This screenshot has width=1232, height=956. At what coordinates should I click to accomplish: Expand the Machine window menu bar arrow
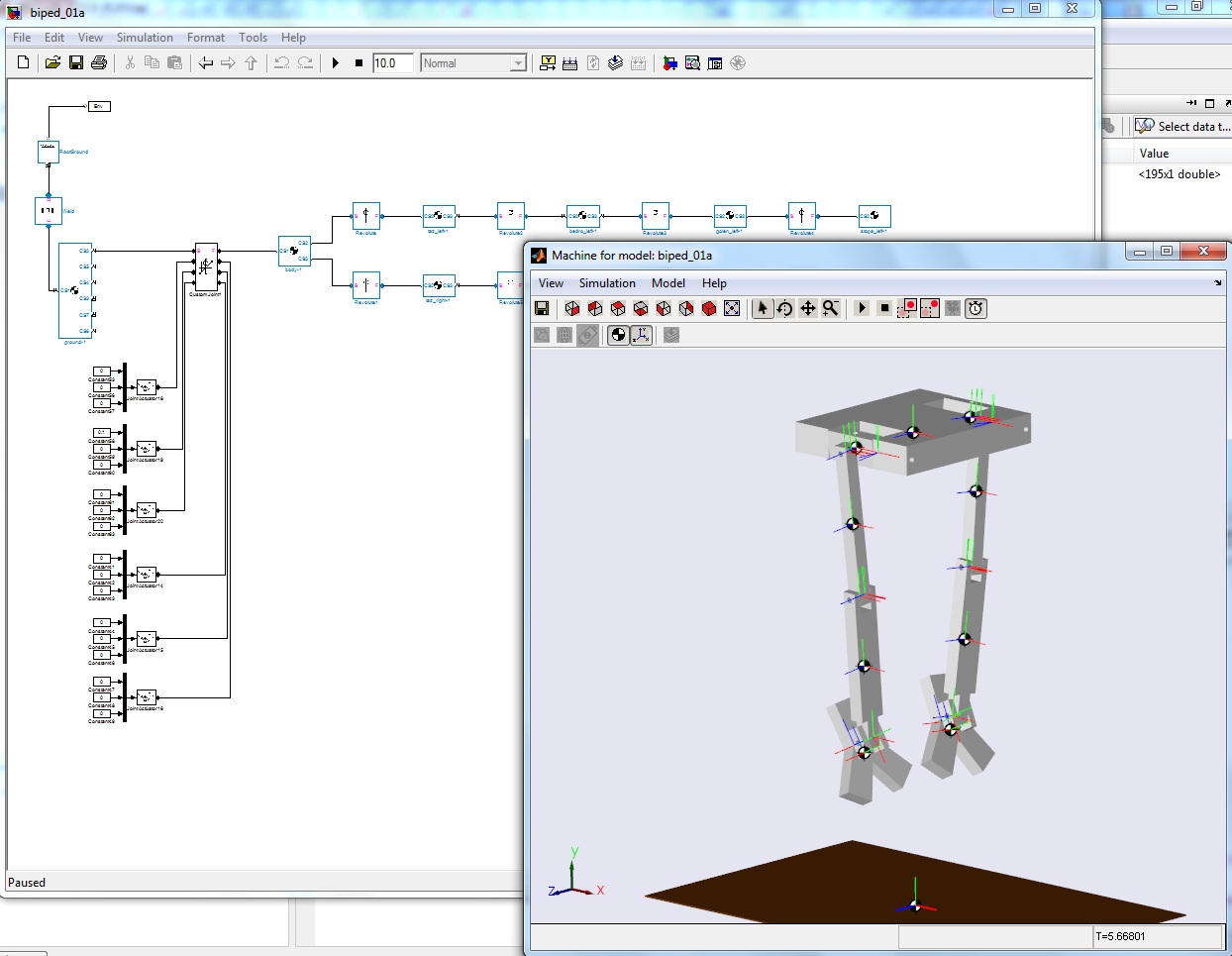(1217, 283)
